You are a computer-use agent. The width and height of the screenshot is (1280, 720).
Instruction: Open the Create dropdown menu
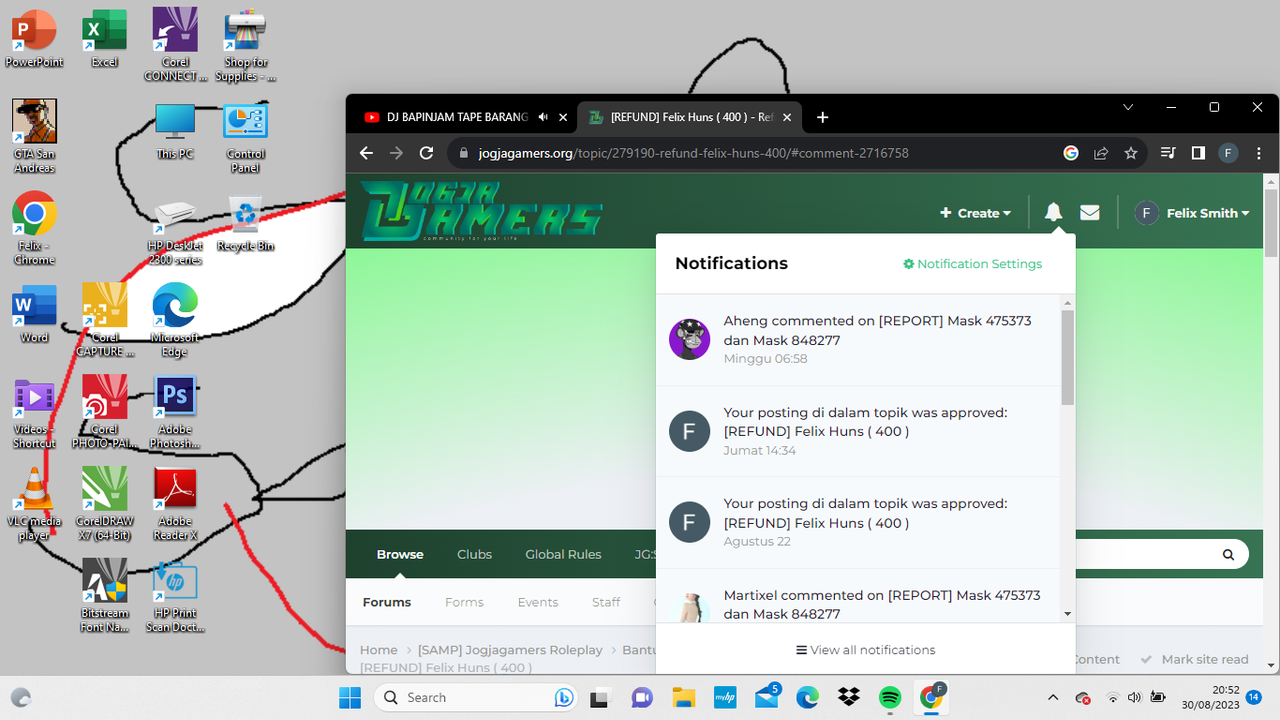[975, 213]
